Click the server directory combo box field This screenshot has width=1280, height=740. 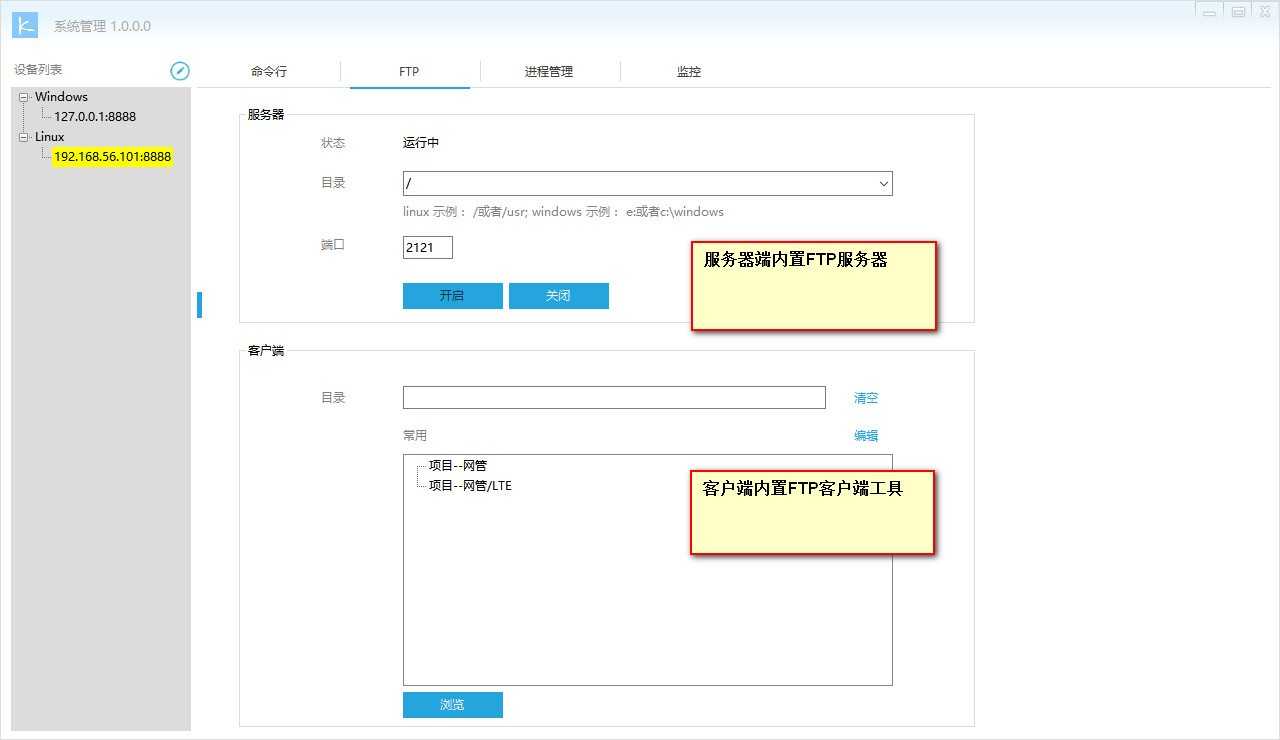647,184
